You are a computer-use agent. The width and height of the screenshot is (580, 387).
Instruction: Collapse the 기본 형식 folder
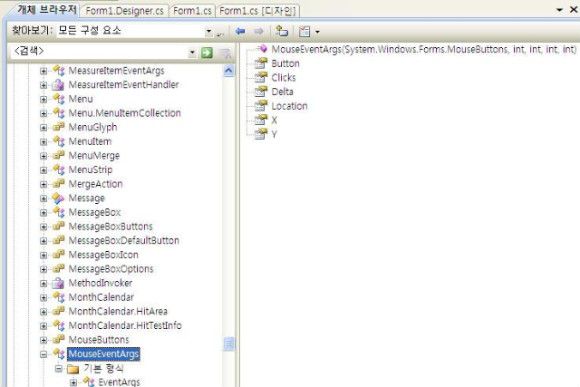58,369
